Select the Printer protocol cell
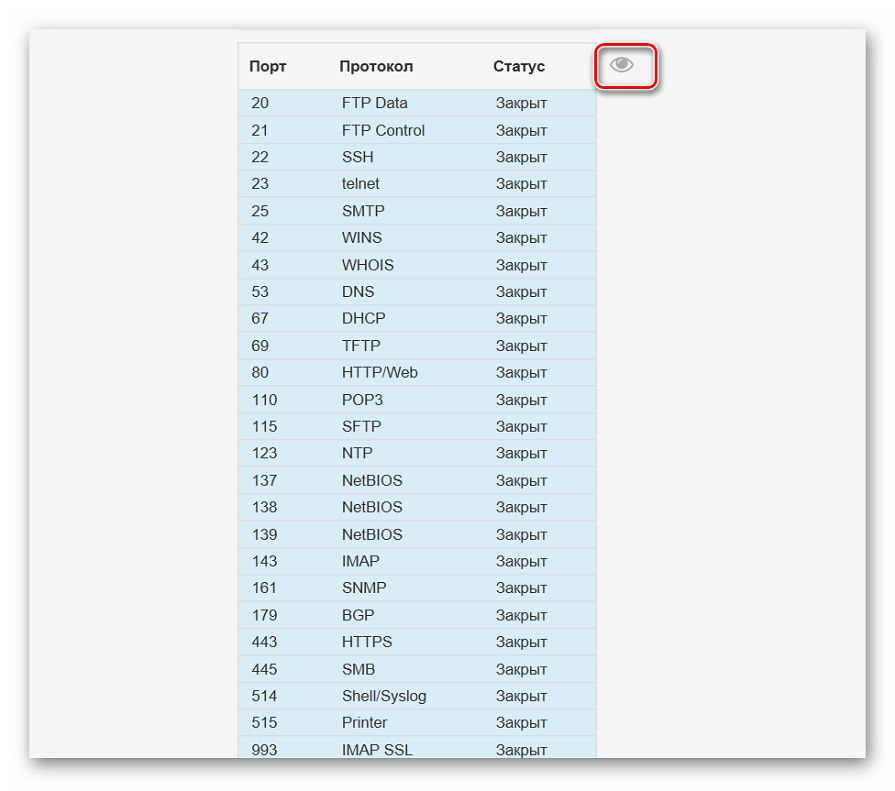This screenshot has height=791, width=895. (364, 723)
